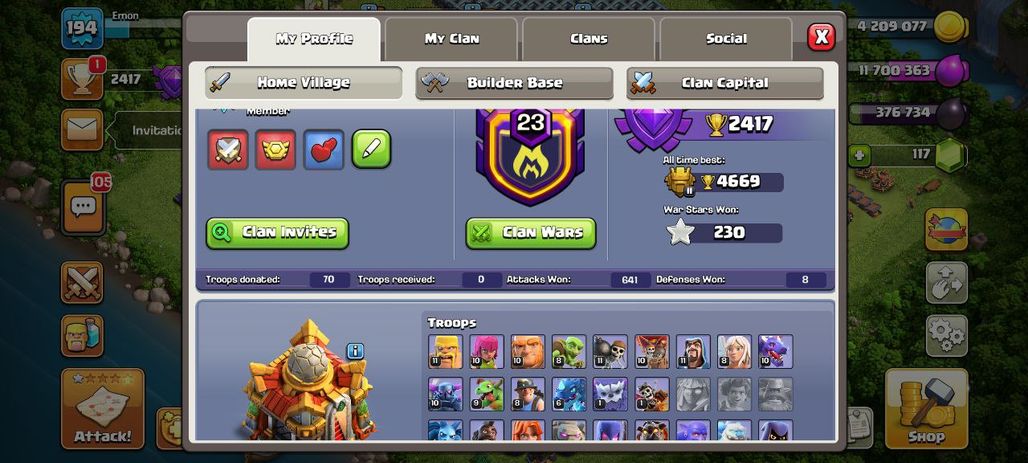Viewport: 1028px width, 463px height.
Task: Open the Clan Wars button
Action: click(x=531, y=233)
